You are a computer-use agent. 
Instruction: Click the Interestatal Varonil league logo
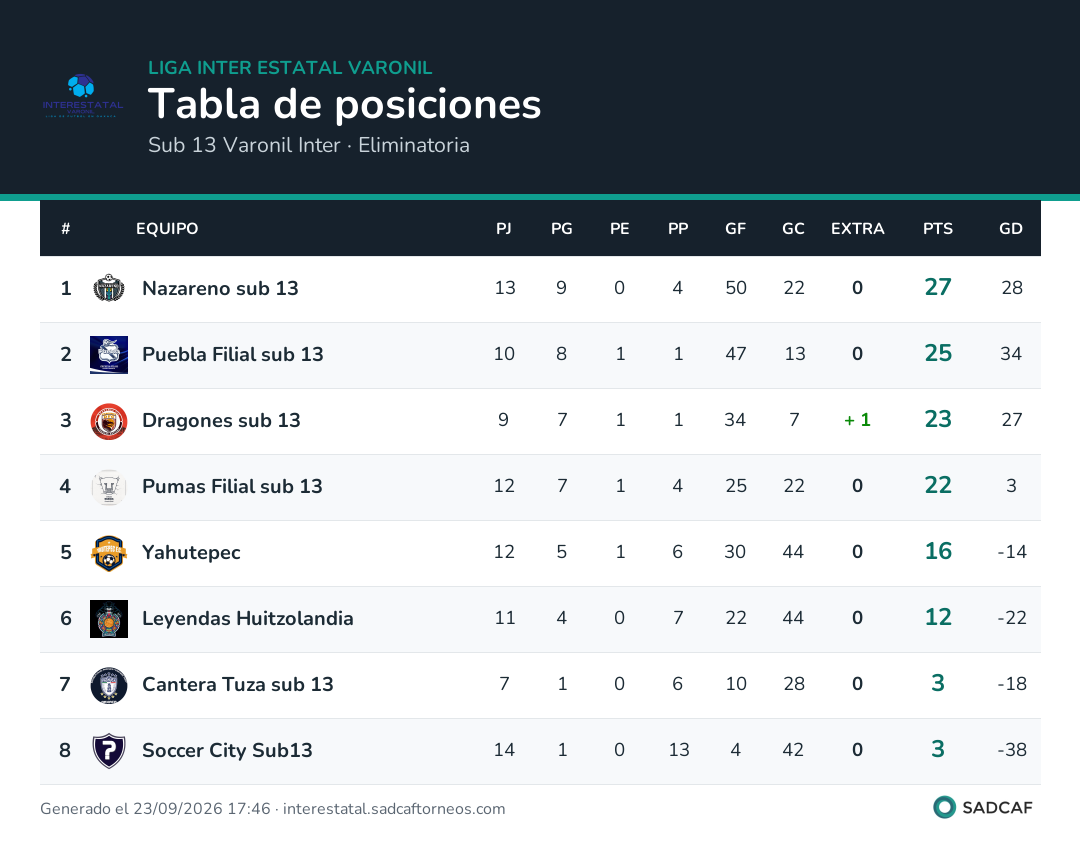(83, 96)
